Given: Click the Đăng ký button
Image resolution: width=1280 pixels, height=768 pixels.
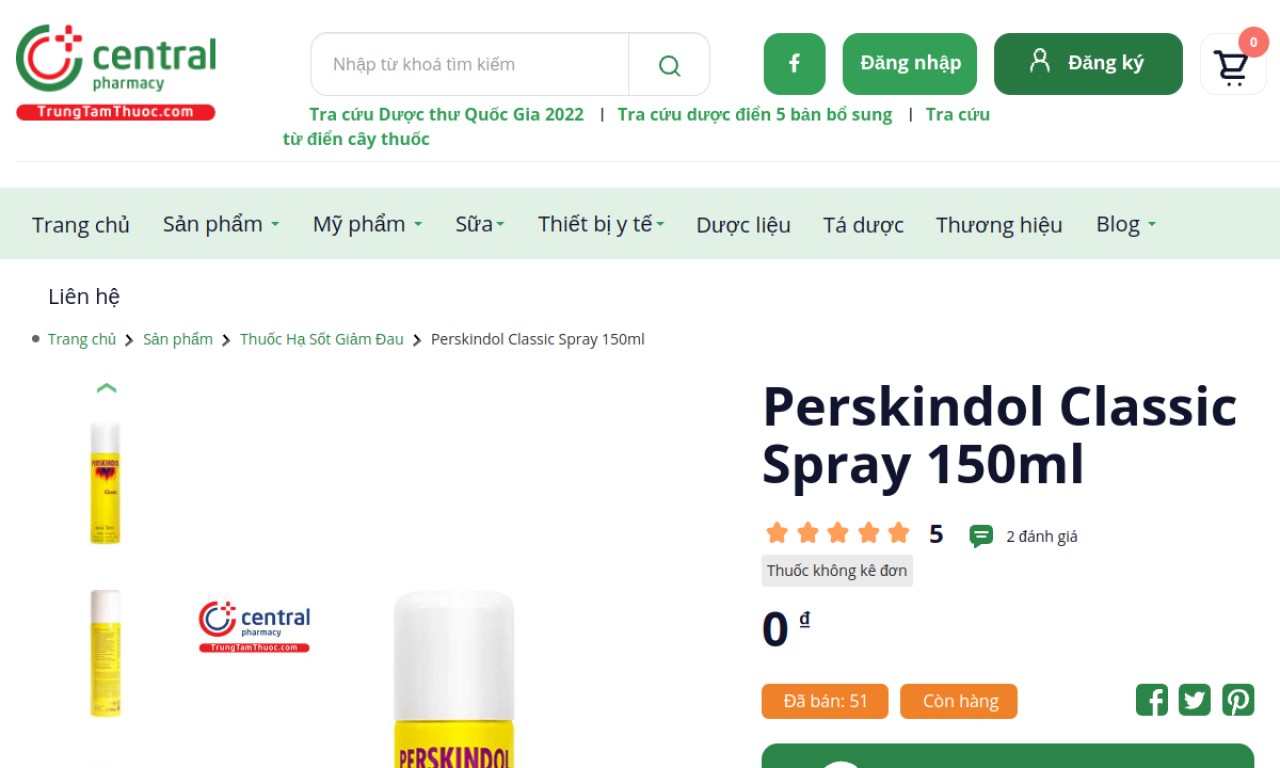Looking at the screenshot, I should [1088, 64].
